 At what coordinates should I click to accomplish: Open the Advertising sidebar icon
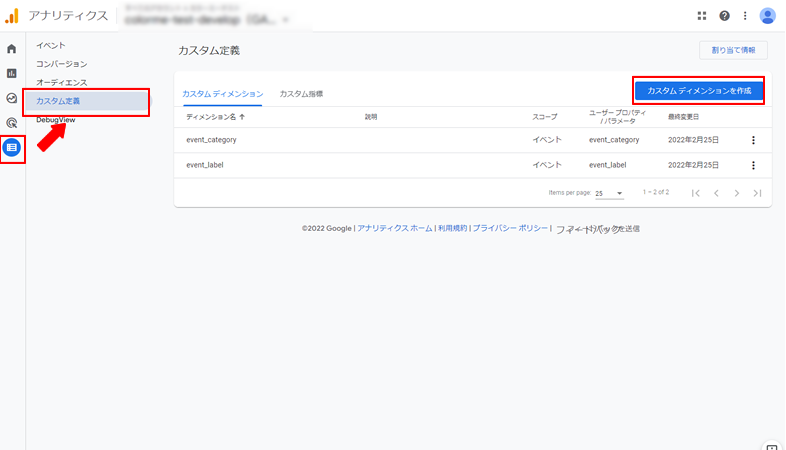(12, 123)
